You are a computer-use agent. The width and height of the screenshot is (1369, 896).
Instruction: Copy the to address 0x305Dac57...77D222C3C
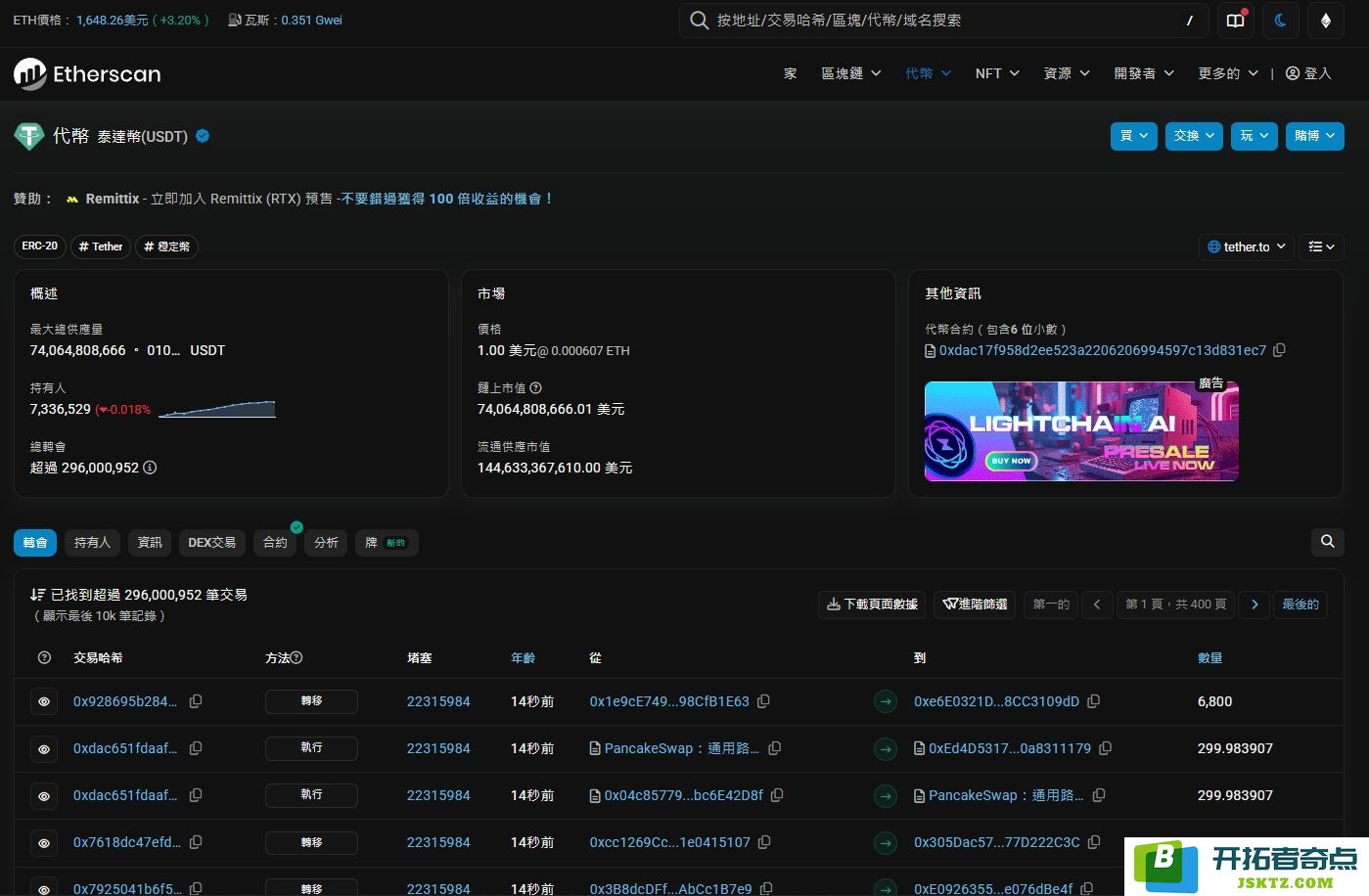click(x=1095, y=842)
